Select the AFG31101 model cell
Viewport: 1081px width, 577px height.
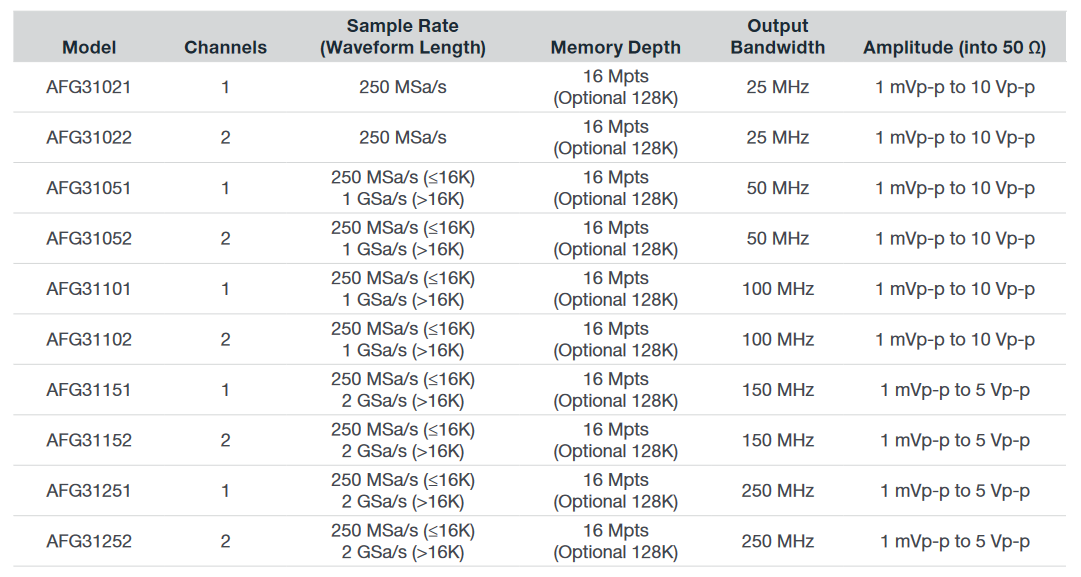[x=89, y=289]
